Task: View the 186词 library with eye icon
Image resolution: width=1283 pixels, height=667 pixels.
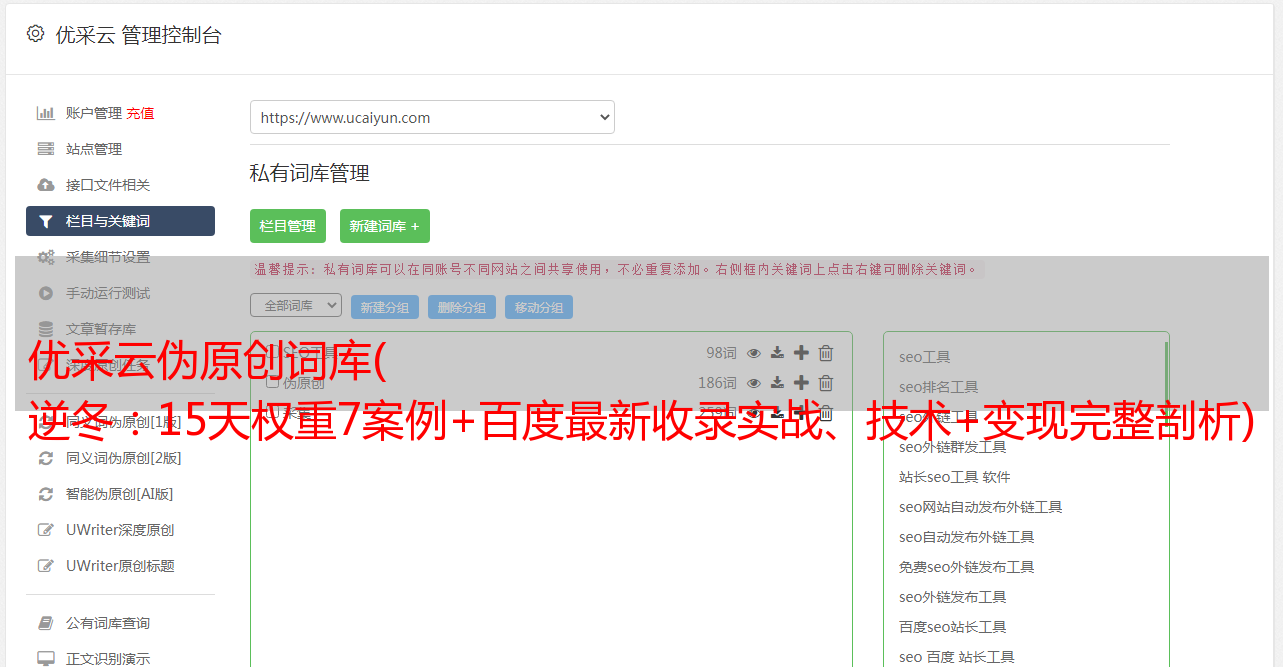Action: coord(754,383)
